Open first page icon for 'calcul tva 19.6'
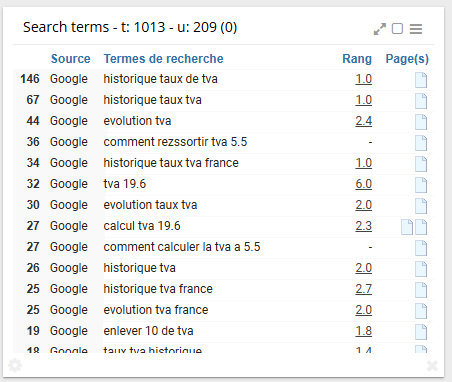 [x=407, y=227]
